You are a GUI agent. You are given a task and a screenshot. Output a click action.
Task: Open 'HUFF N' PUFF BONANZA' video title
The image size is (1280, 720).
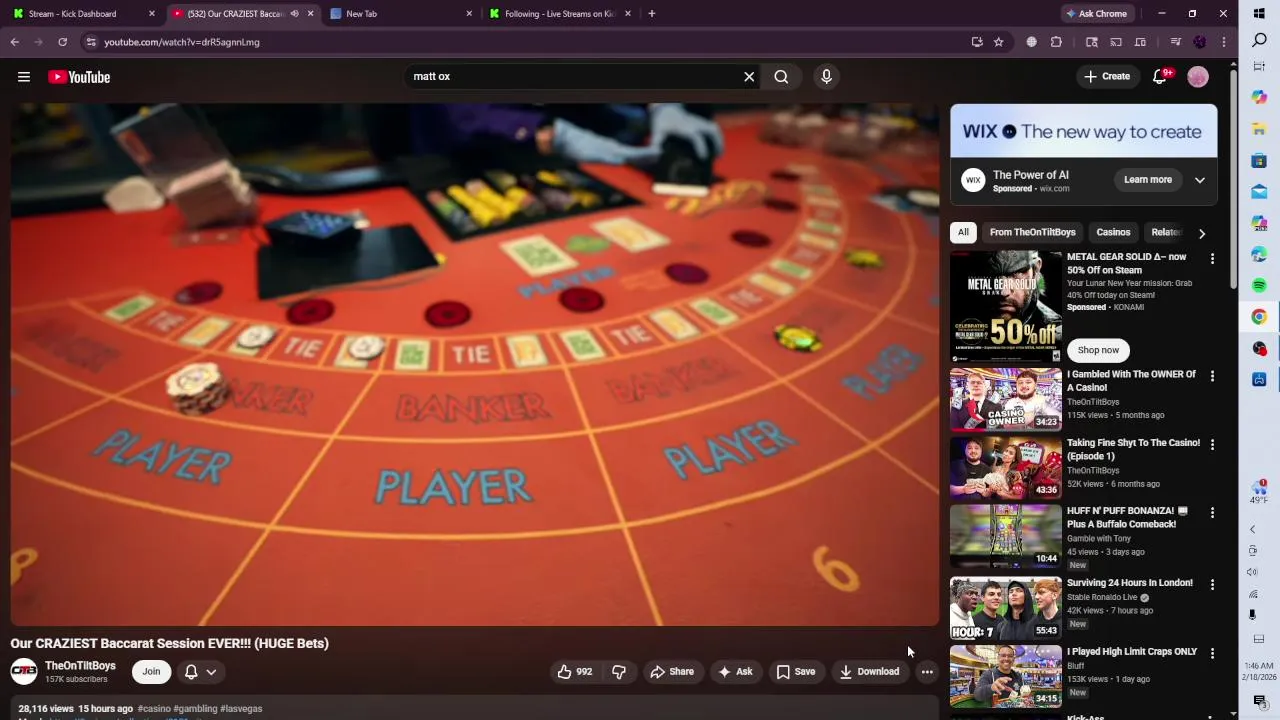(x=1127, y=517)
